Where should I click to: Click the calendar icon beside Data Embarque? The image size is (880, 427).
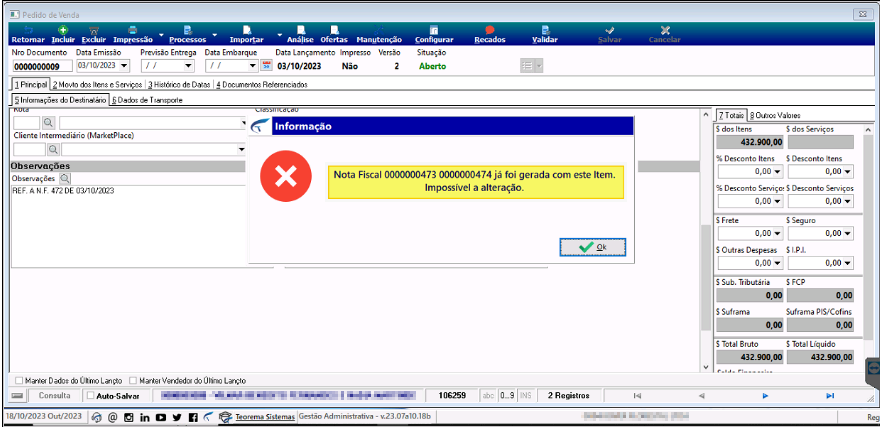[x=266, y=66]
